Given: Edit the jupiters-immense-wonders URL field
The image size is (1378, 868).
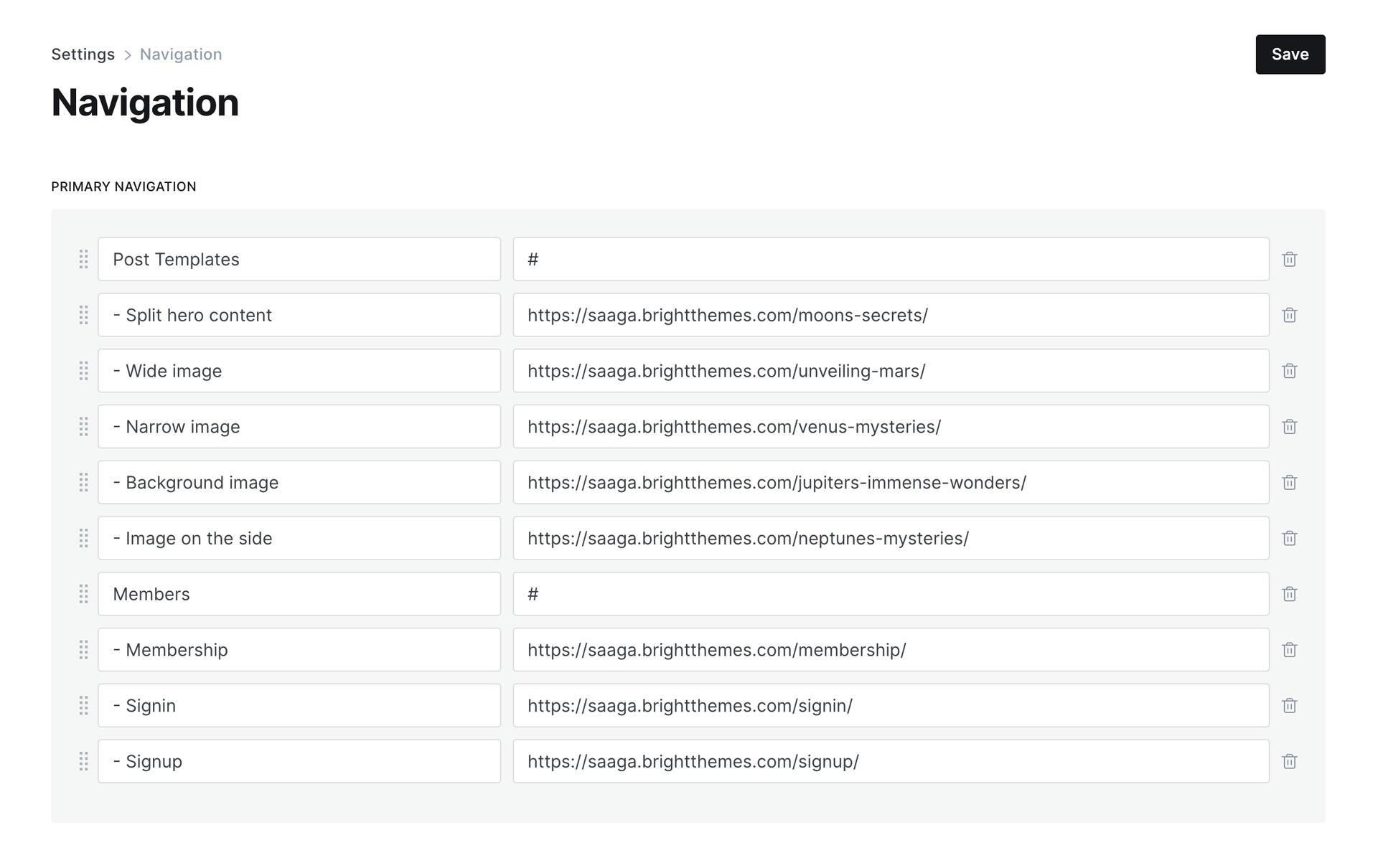Looking at the screenshot, I should (891, 482).
